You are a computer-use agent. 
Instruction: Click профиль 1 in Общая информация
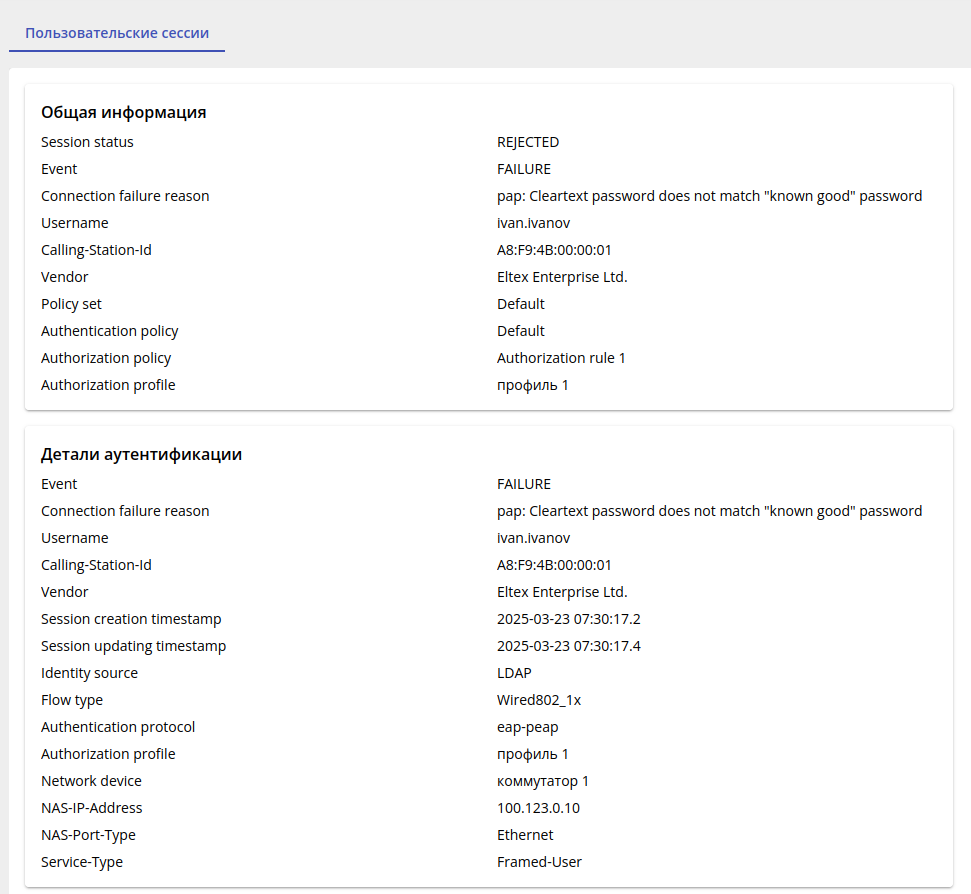pyautogui.click(x=532, y=385)
